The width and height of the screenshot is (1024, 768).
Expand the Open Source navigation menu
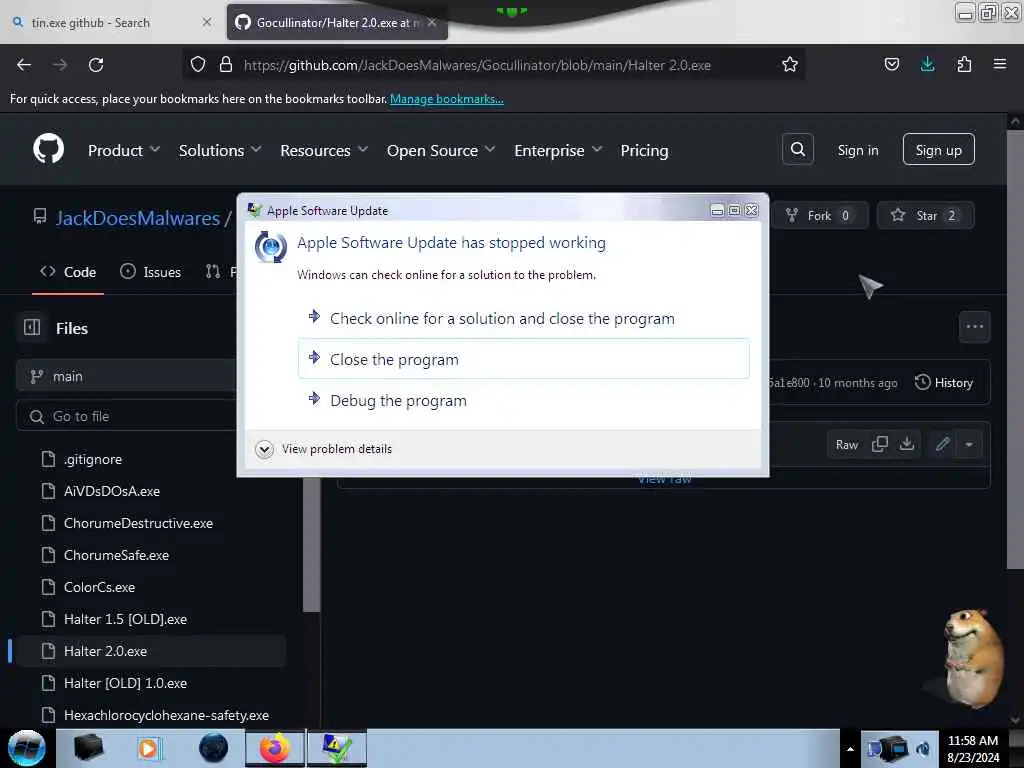[441, 151]
